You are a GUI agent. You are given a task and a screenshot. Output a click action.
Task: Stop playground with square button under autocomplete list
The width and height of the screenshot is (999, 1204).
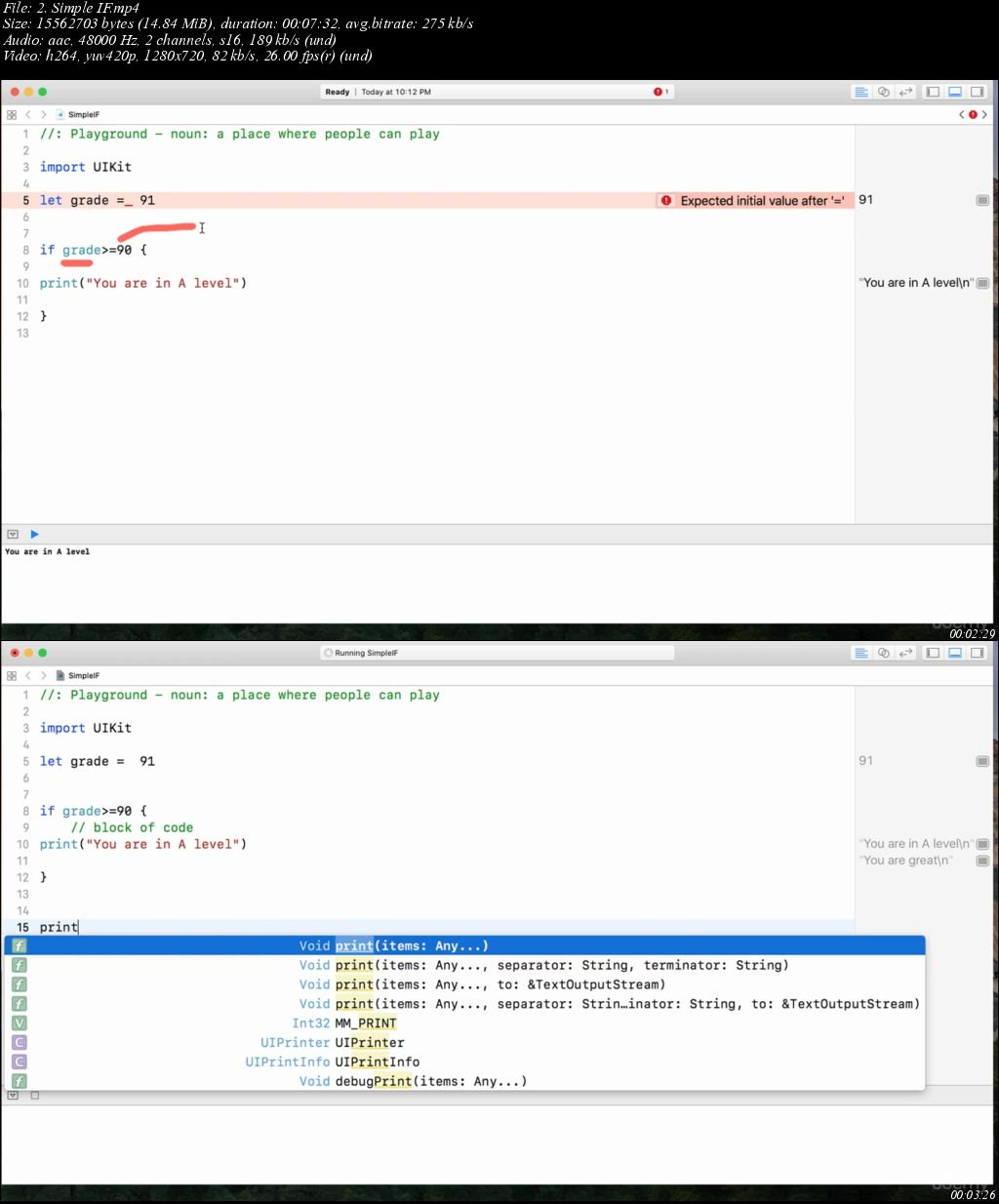point(34,1096)
